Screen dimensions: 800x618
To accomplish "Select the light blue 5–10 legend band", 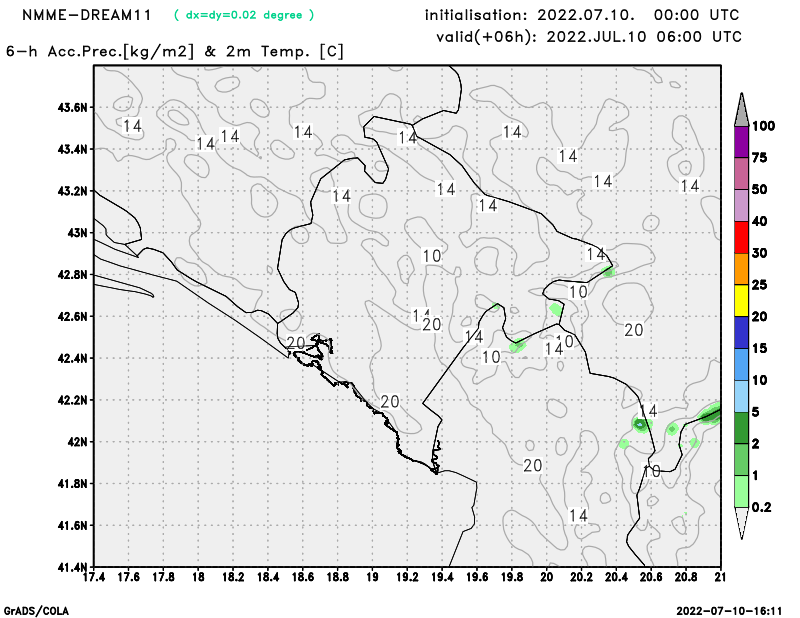I will (x=741, y=396).
